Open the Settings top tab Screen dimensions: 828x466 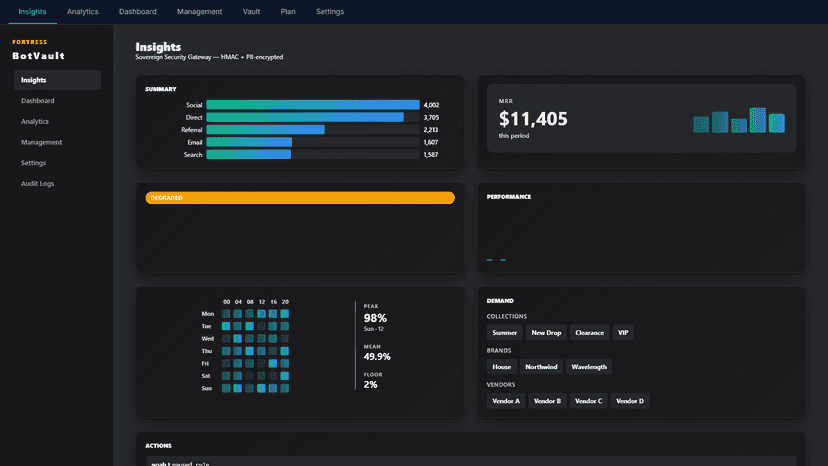tap(330, 12)
